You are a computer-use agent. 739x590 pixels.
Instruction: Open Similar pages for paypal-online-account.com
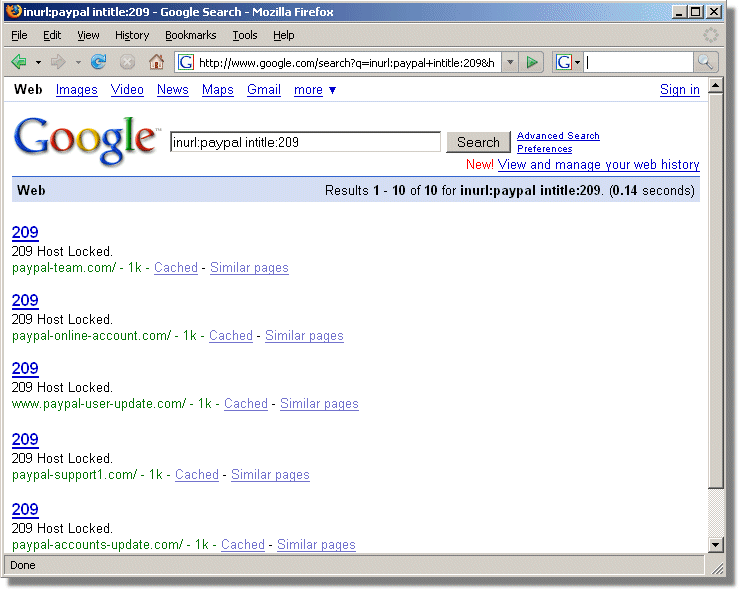coord(304,336)
